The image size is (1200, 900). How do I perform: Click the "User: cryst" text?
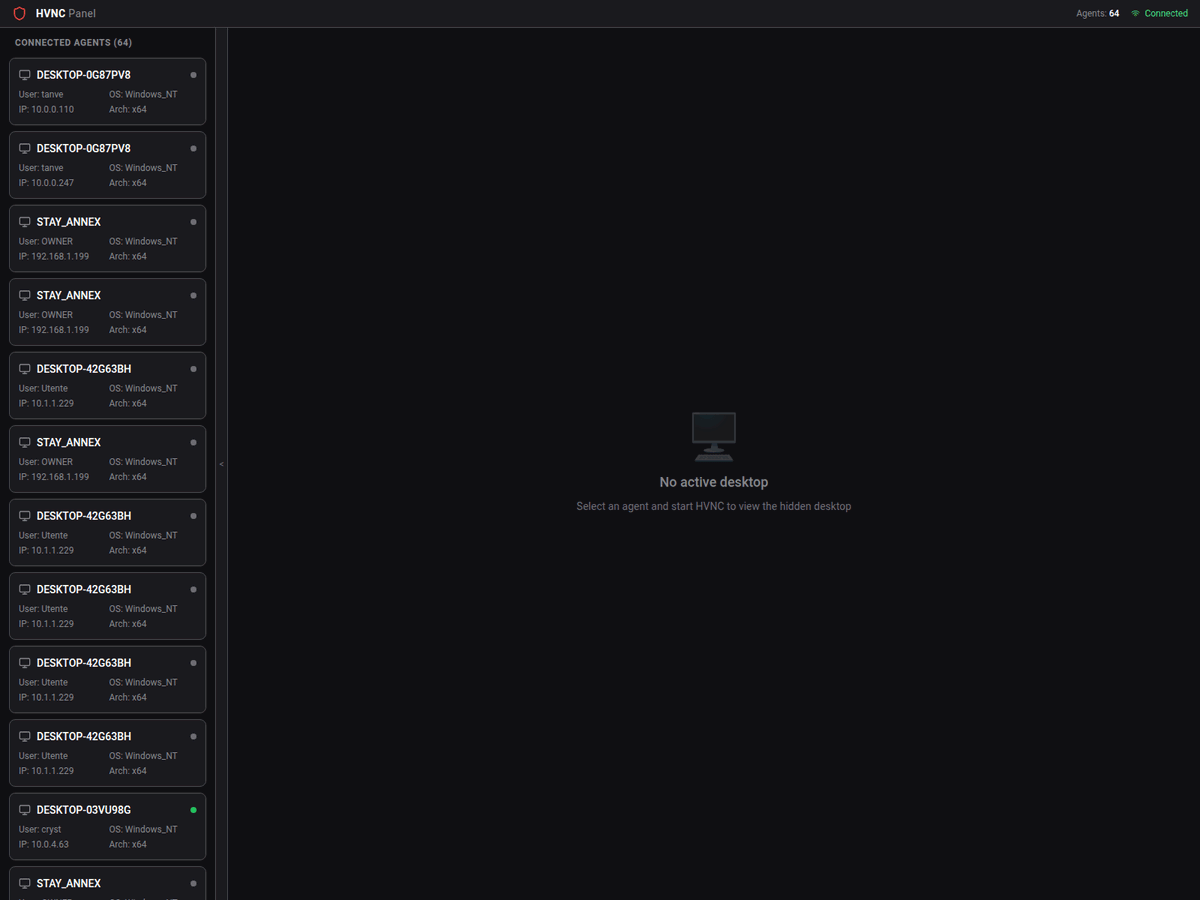point(40,829)
